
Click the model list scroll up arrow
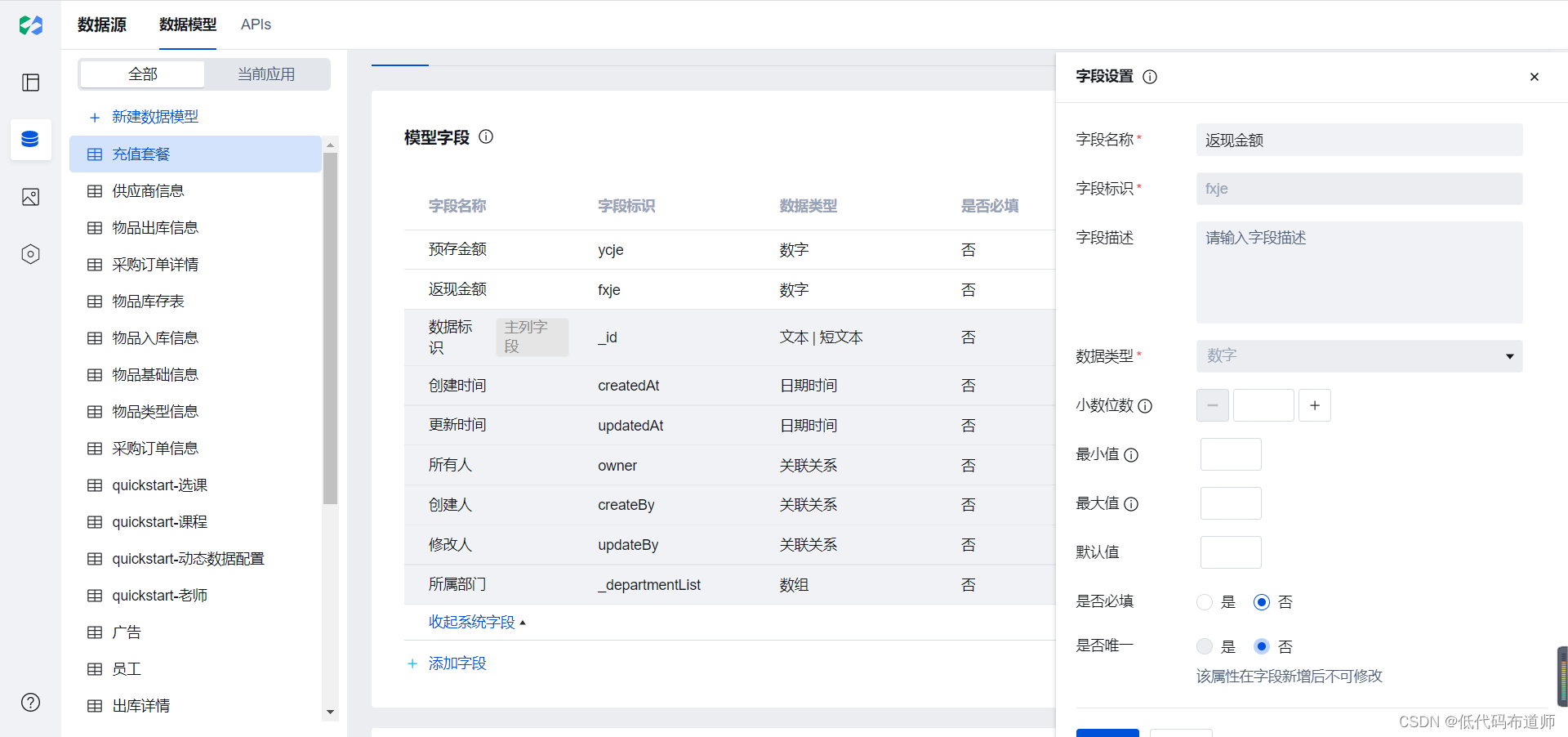[x=330, y=145]
